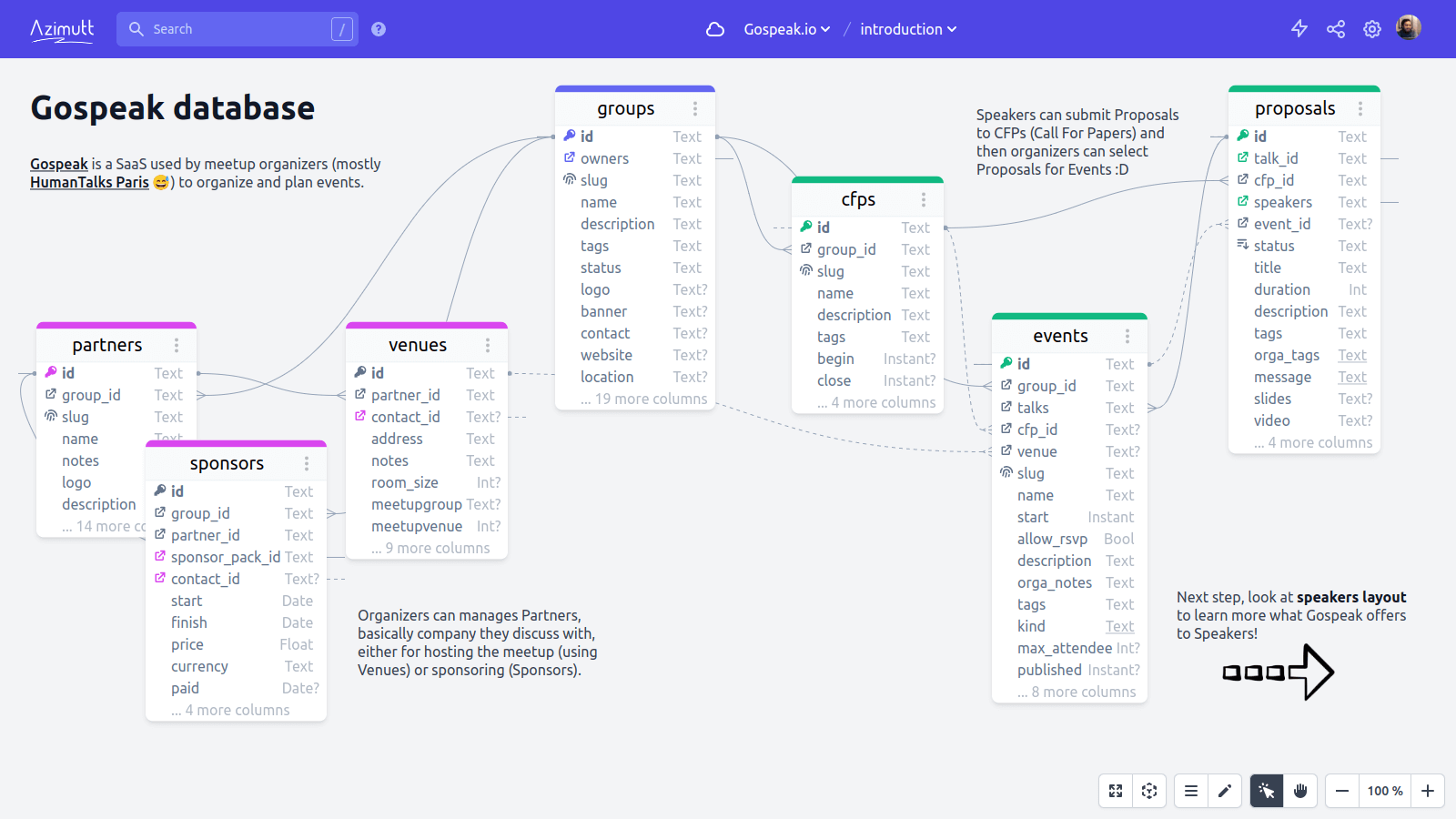The image size is (1456, 819).
Task: Select the duration column in proposals
Action: point(1304,289)
